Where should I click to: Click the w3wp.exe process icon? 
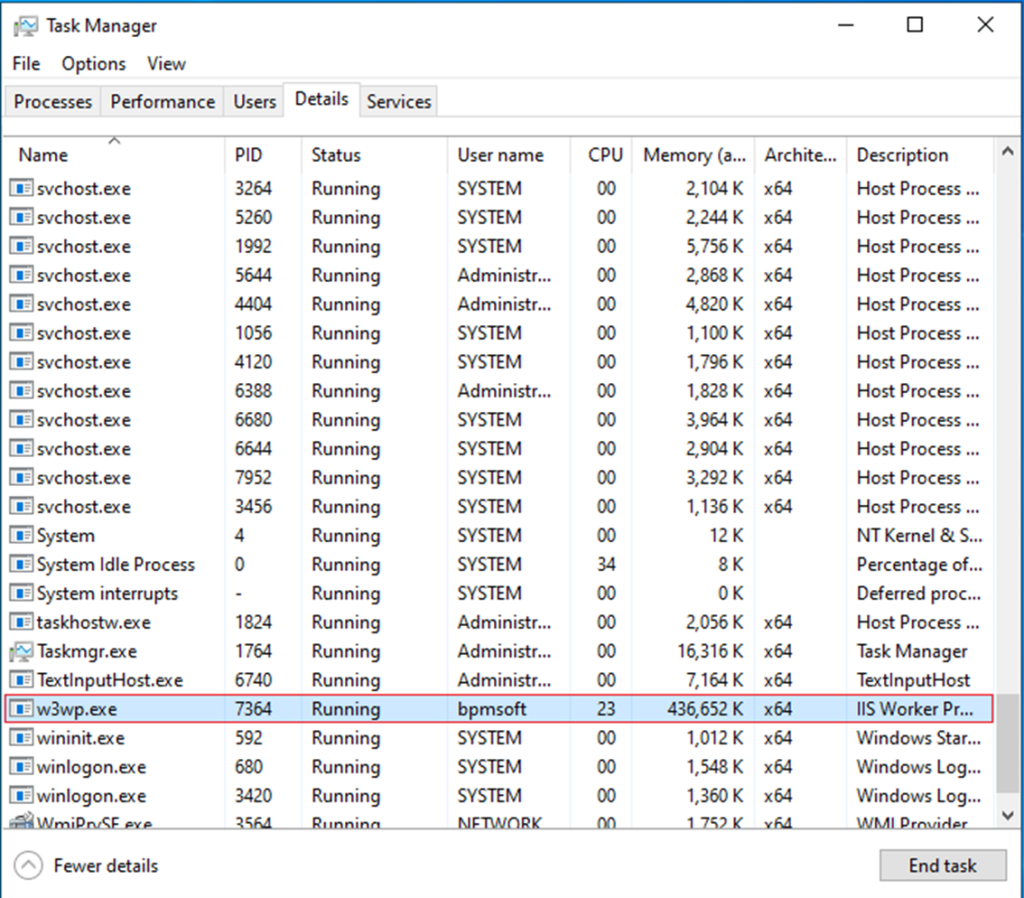point(21,709)
